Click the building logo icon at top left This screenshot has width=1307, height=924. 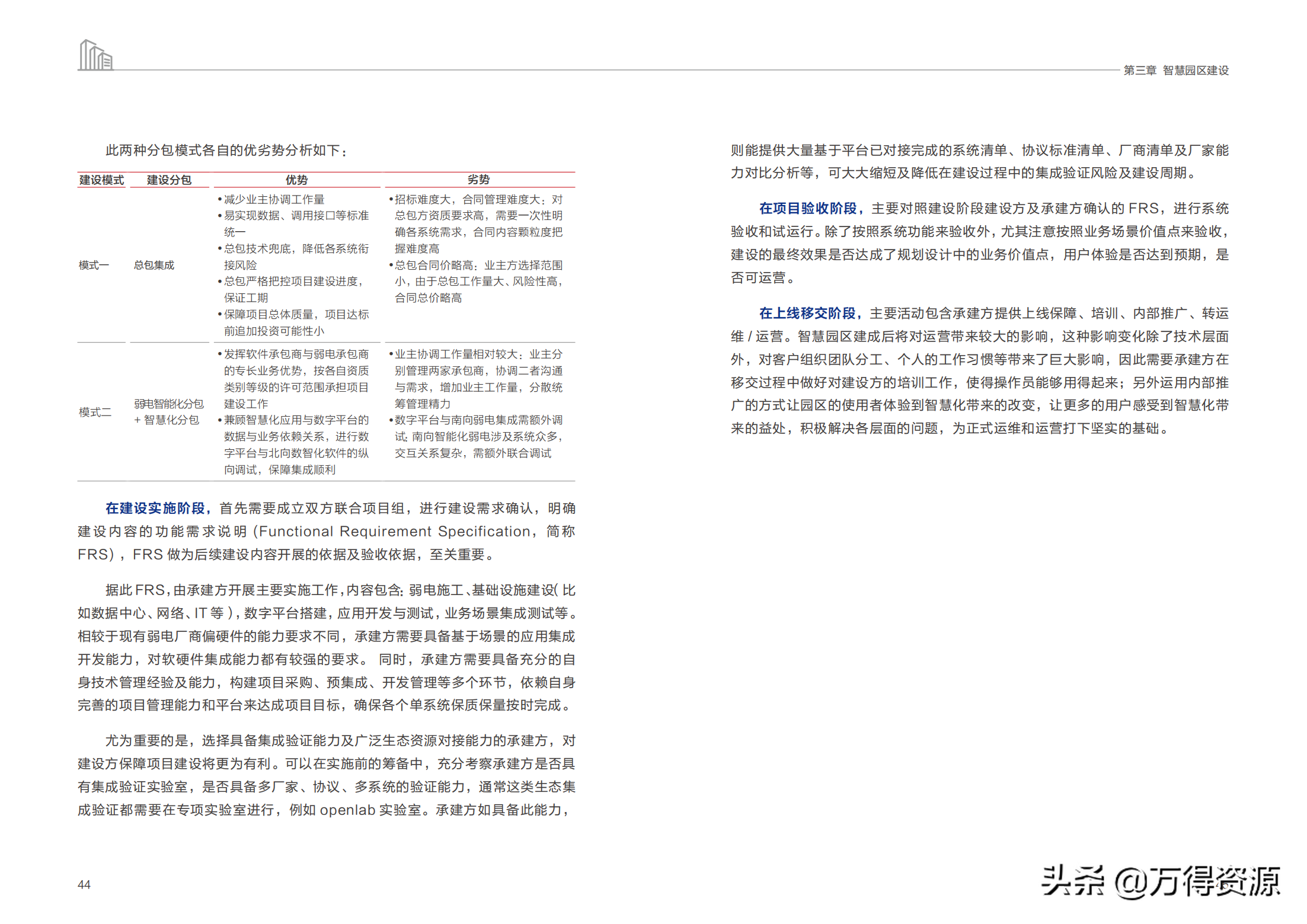point(95,55)
